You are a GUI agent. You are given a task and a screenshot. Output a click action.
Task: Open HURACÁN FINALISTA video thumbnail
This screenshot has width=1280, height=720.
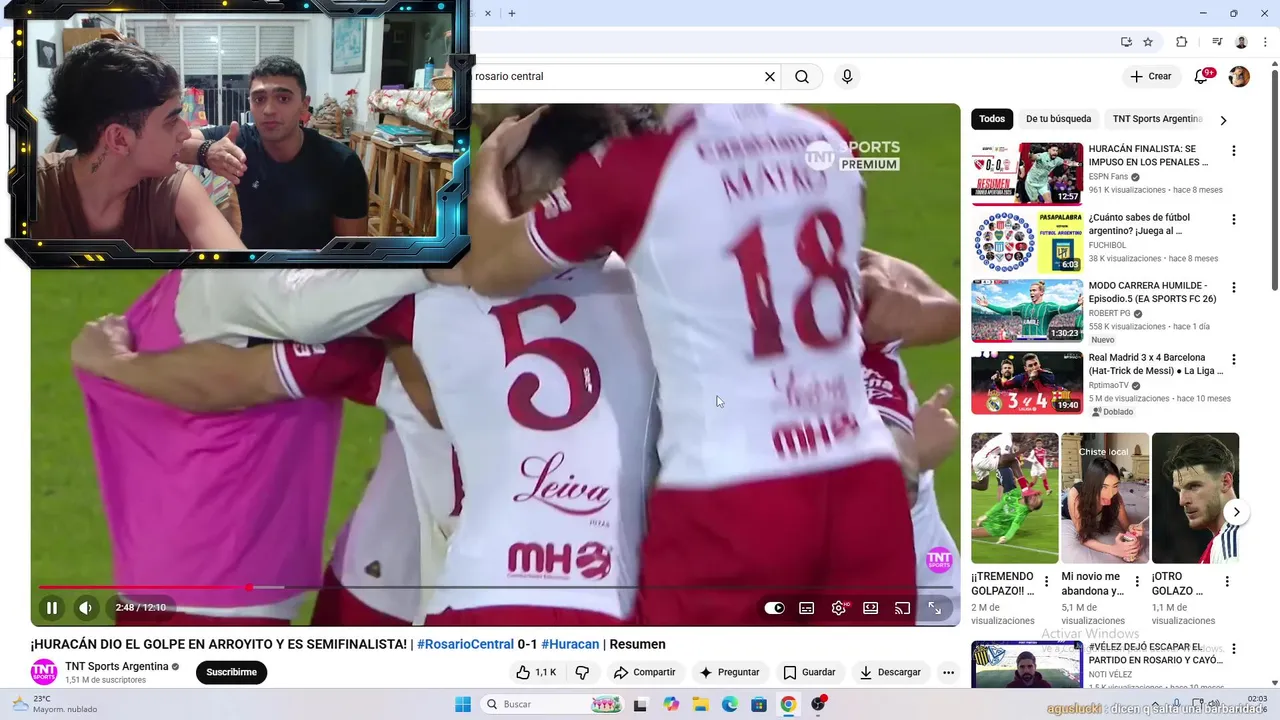tap(1027, 173)
